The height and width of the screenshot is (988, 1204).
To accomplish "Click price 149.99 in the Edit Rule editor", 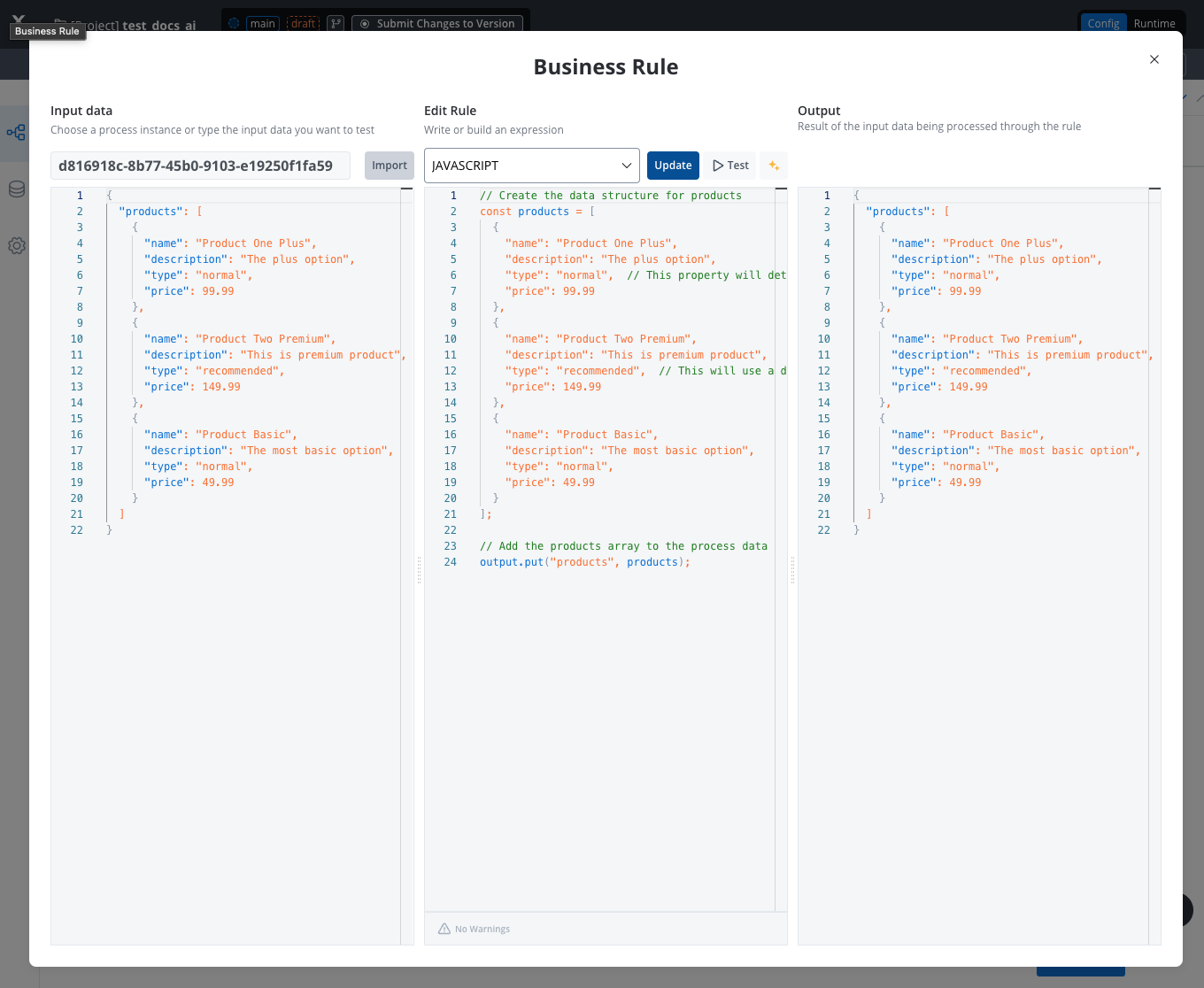I will pyautogui.click(x=582, y=387).
